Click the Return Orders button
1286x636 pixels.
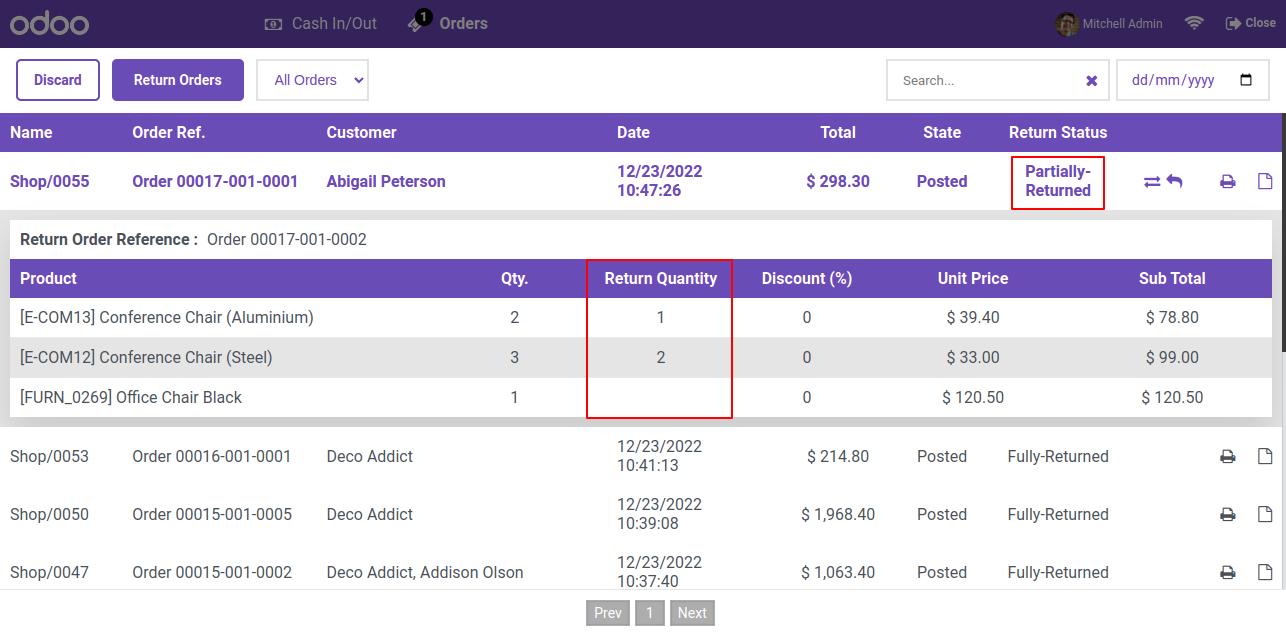coord(178,80)
